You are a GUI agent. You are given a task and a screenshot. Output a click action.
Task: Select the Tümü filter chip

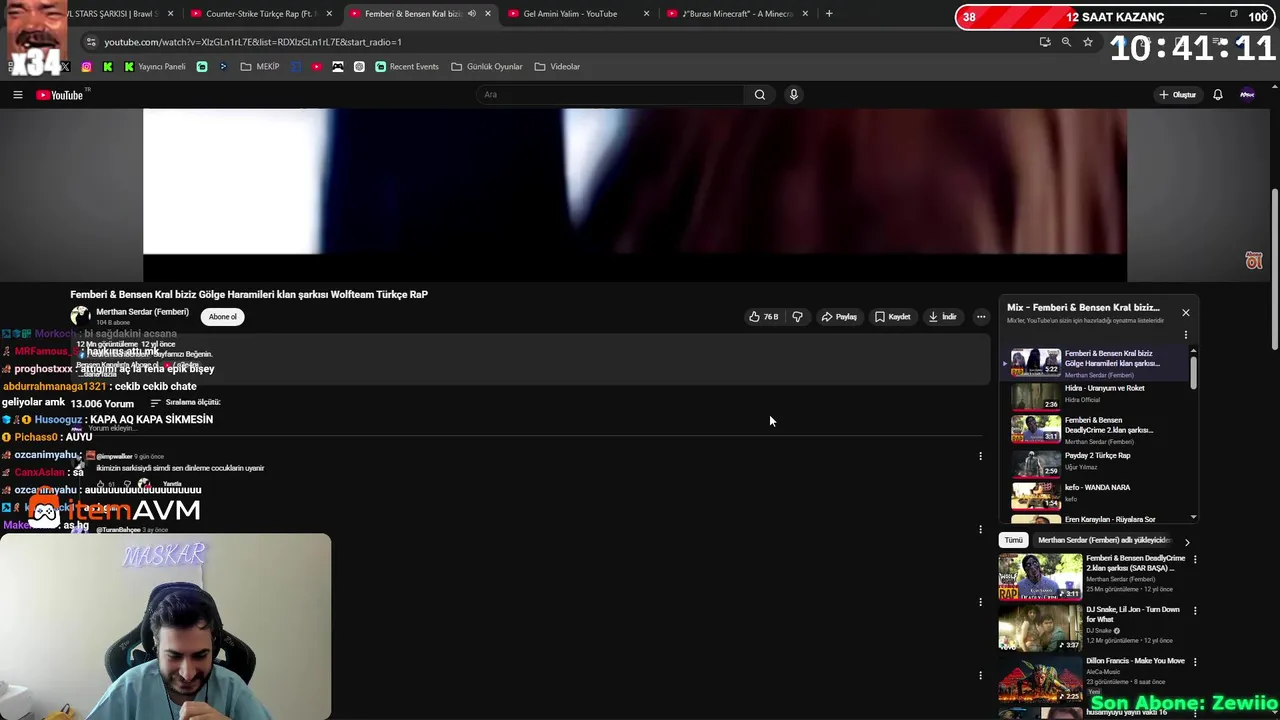tap(1014, 540)
